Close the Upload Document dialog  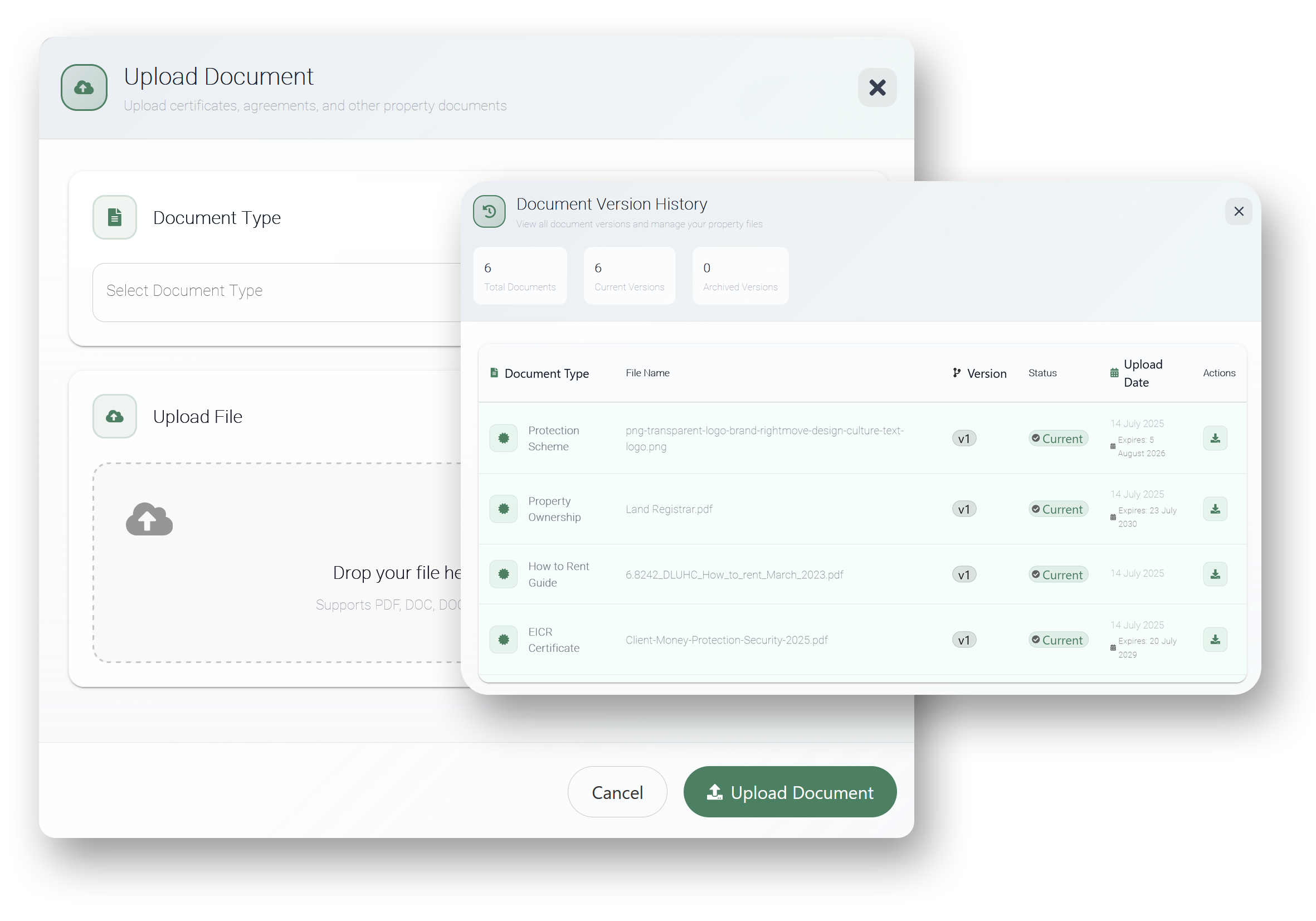tap(876, 87)
